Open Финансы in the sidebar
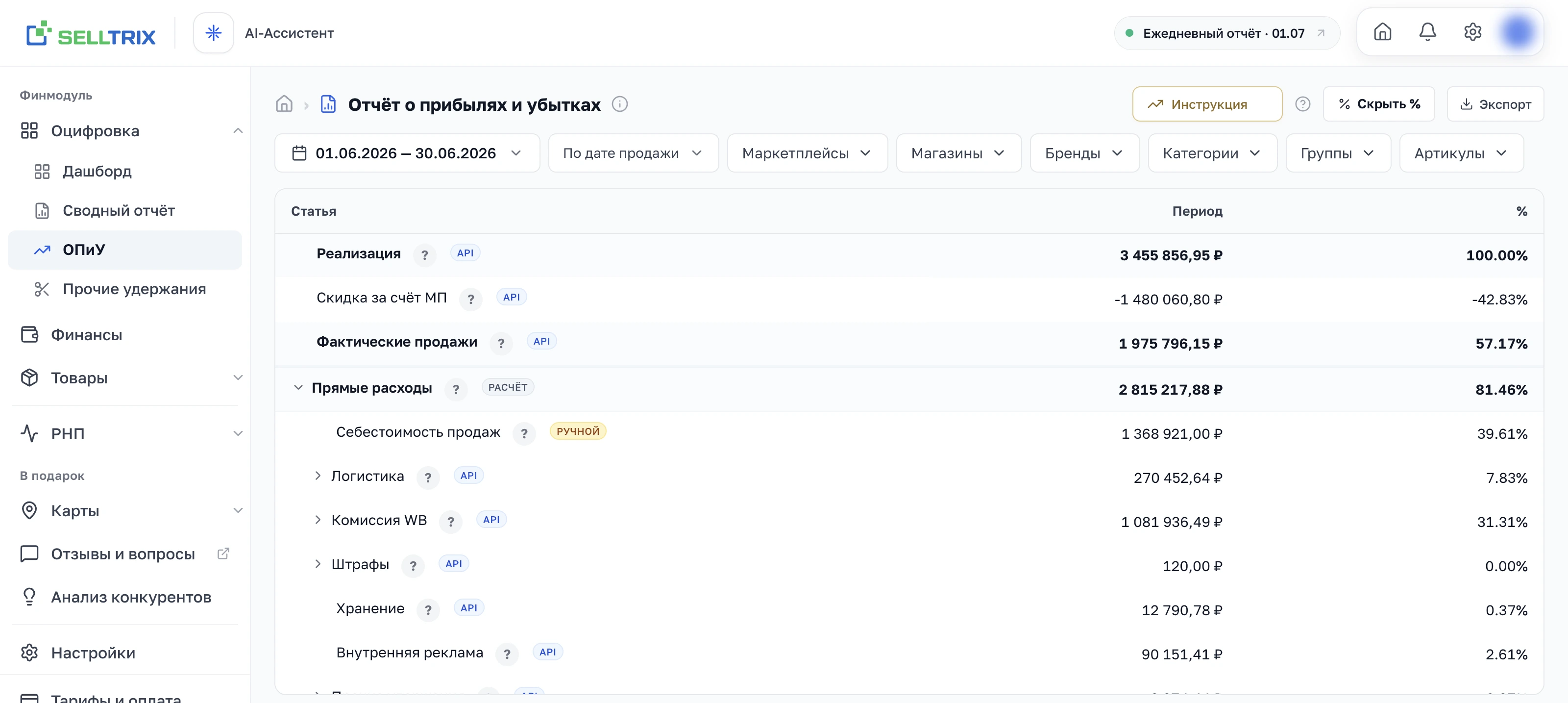Image resolution: width=1568 pixels, height=703 pixels. tap(125, 334)
